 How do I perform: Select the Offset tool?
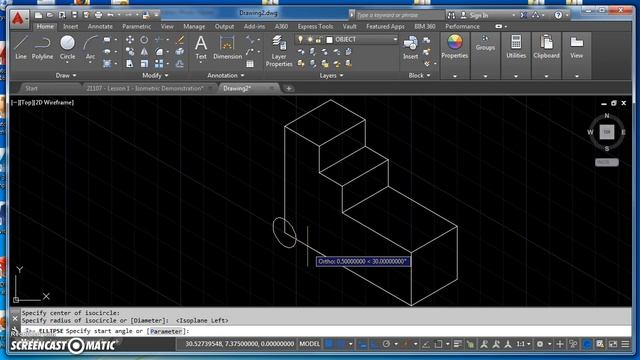point(180,64)
